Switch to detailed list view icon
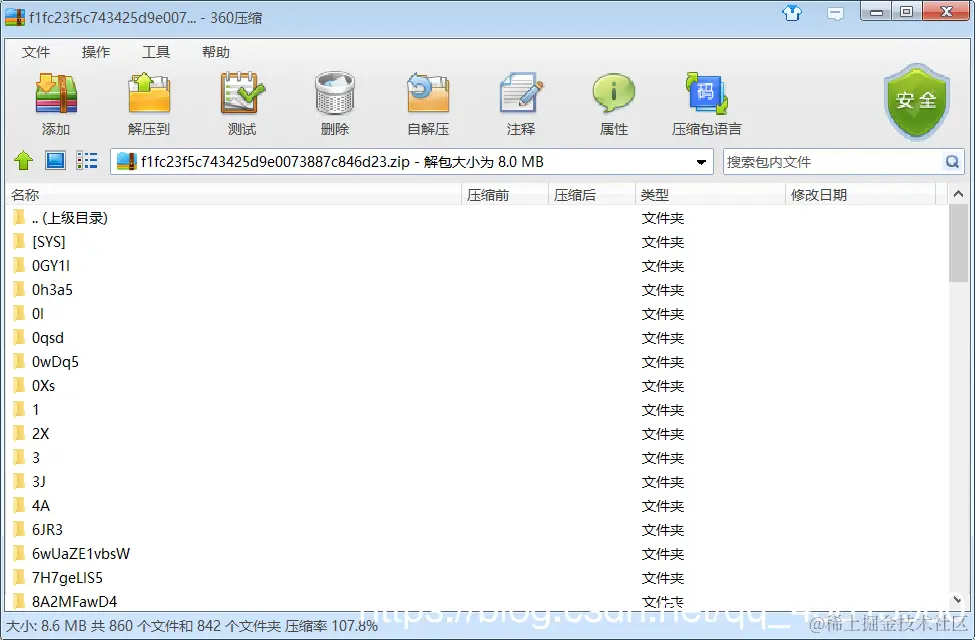The image size is (975, 640). [87, 161]
